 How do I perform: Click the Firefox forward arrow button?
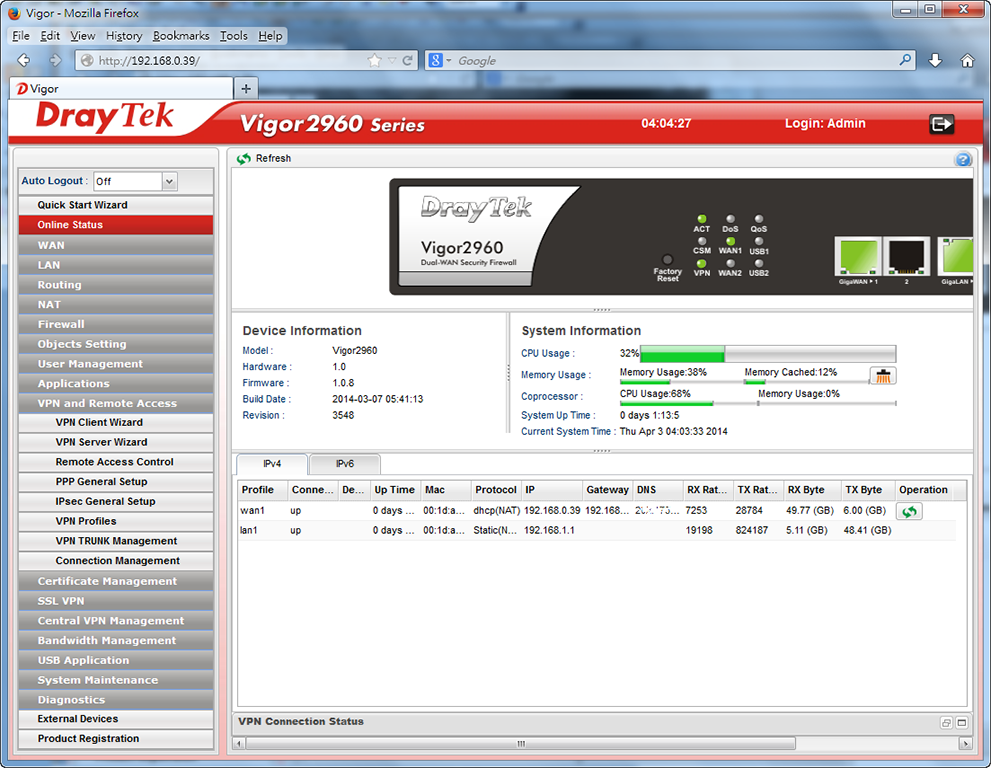click(x=55, y=60)
